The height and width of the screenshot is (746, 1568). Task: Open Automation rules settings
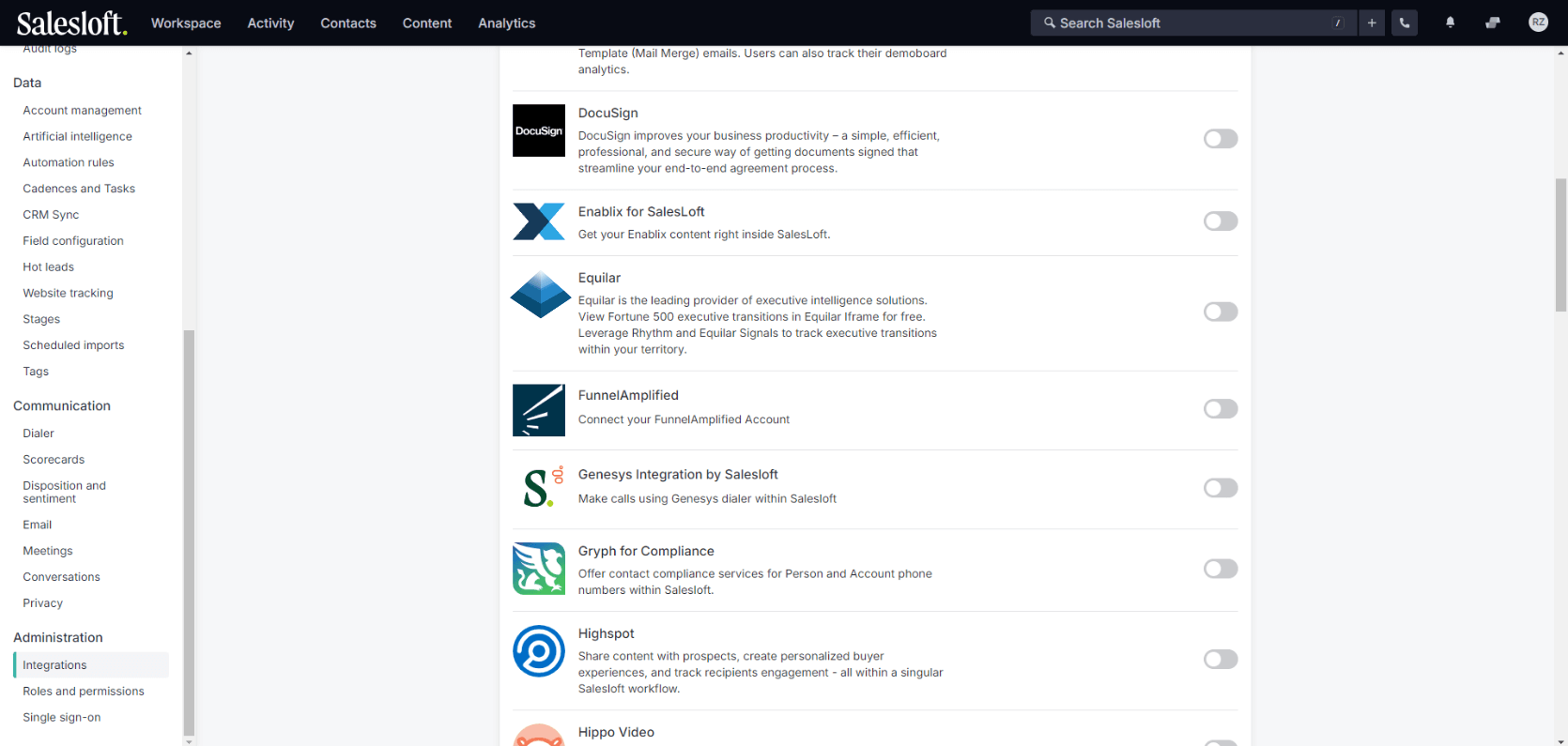click(69, 162)
